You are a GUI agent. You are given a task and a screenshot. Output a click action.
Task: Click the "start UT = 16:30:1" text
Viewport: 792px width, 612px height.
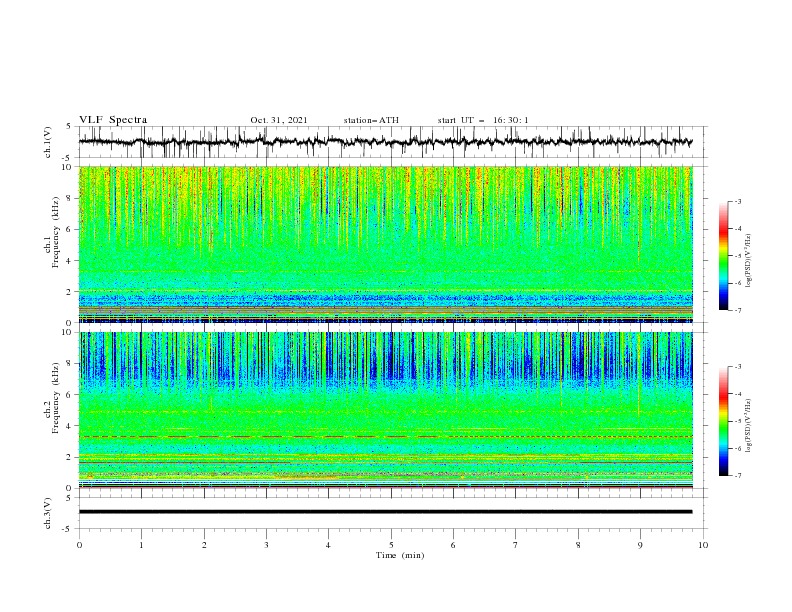[x=483, y=120]
